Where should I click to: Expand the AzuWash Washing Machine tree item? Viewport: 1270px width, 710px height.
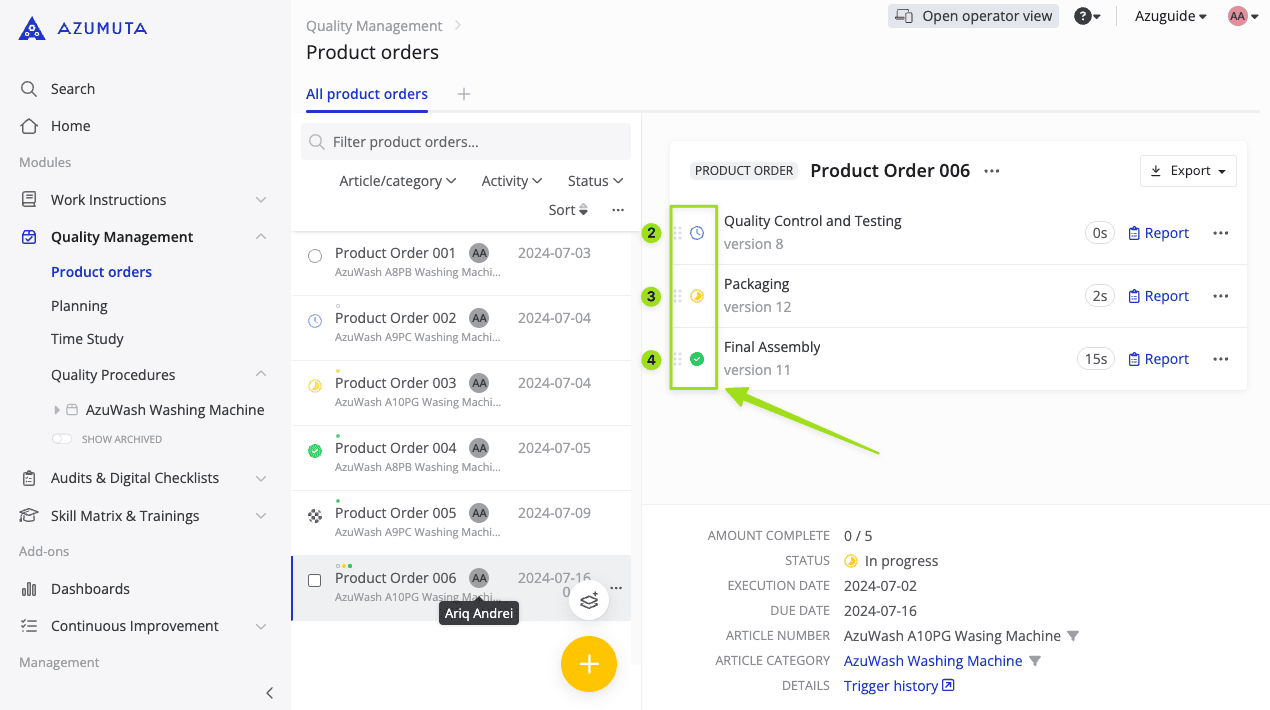click(57, 409)
